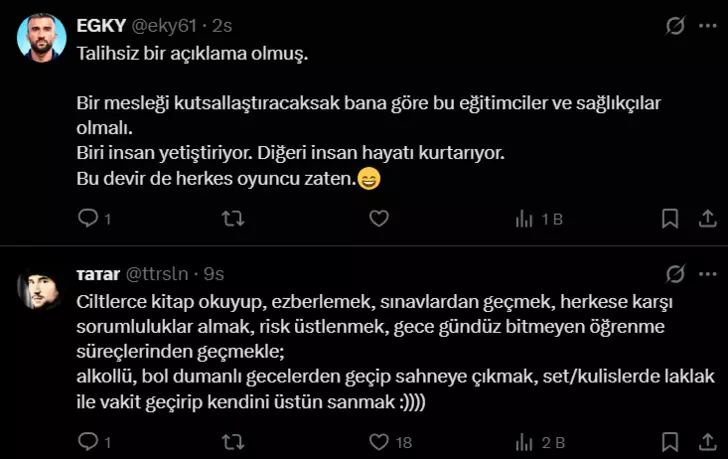Reply to татаr's tweet

pyautogui.click(x=87, y=440)
